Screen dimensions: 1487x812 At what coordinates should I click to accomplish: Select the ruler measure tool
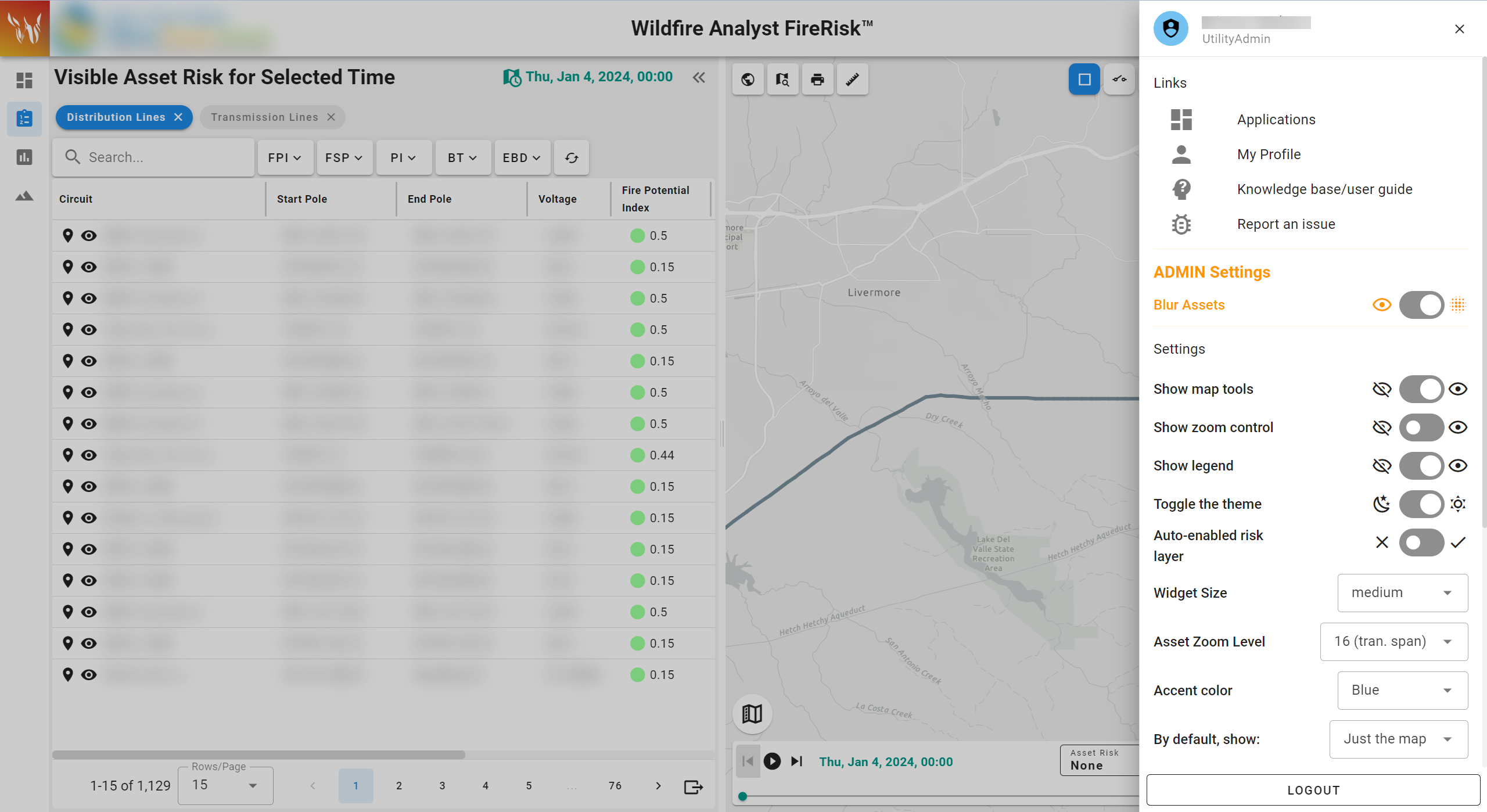(852, 79)
